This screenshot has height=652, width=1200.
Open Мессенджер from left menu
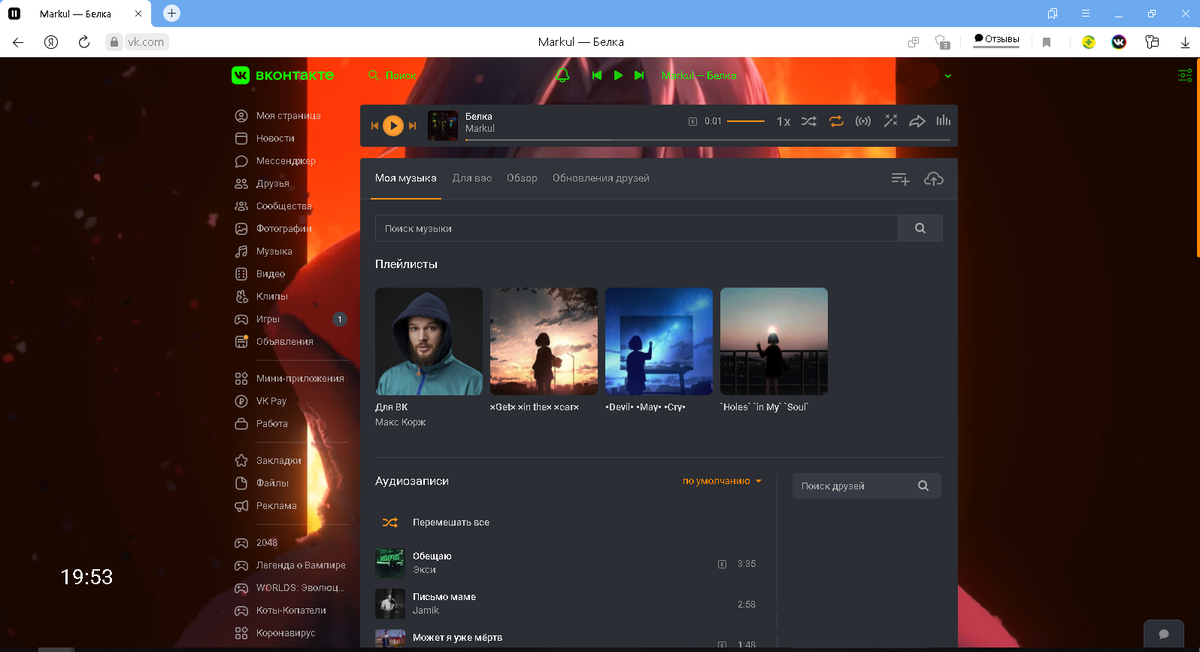tap(274, 161)
